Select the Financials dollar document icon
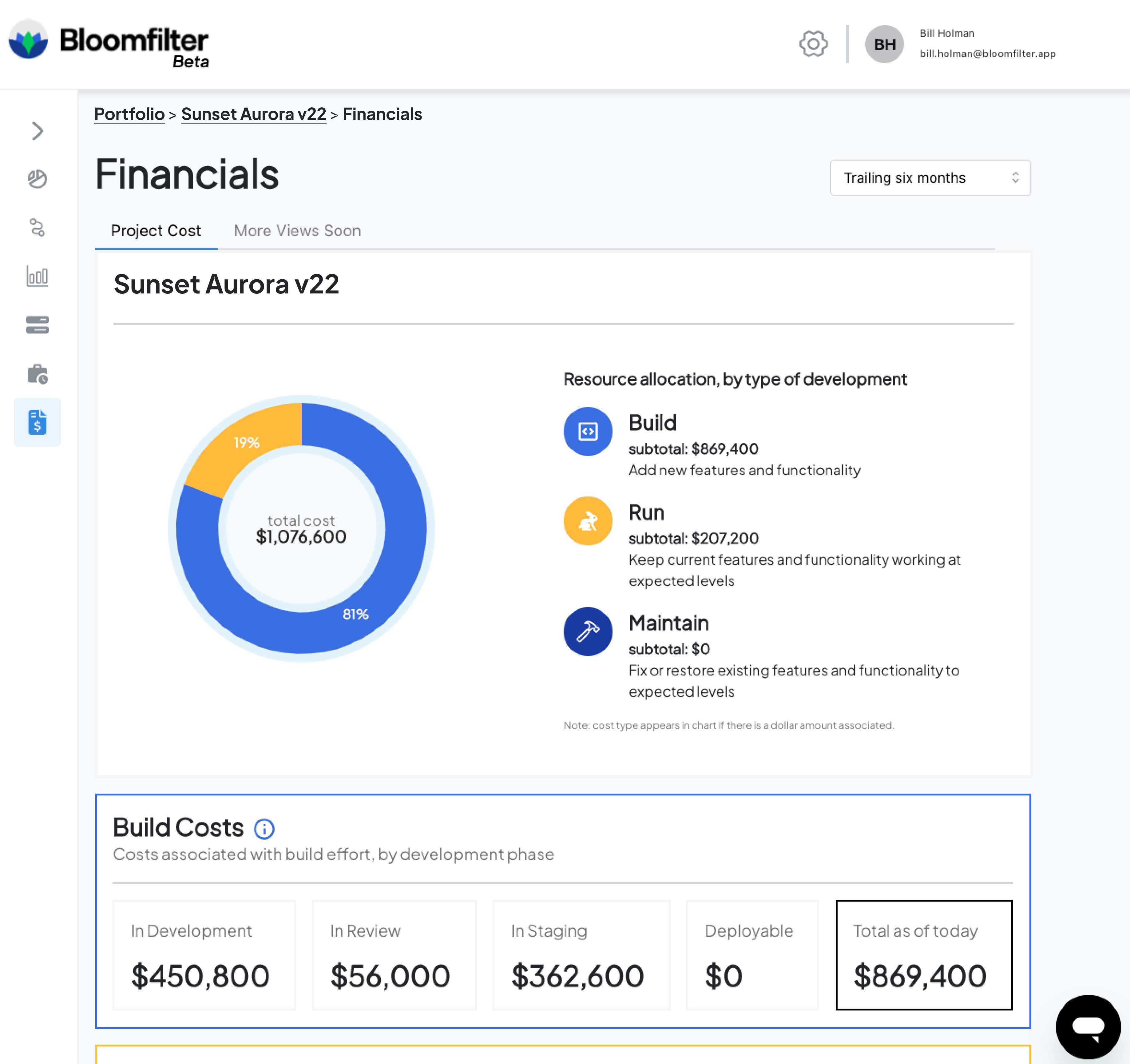Viewport: 1130px width, 1064px height. tap(38, 422)
